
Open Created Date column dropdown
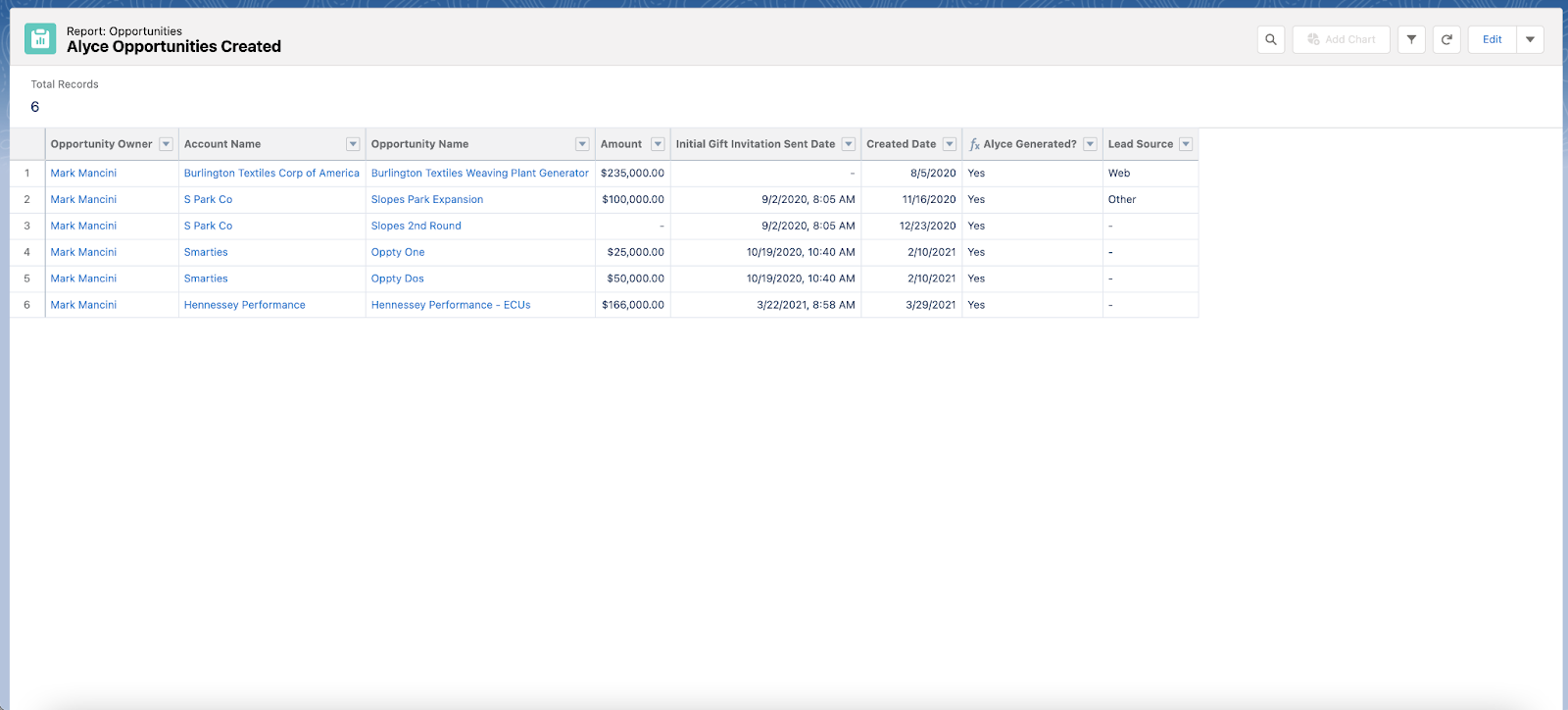click(x=950, y=144)
